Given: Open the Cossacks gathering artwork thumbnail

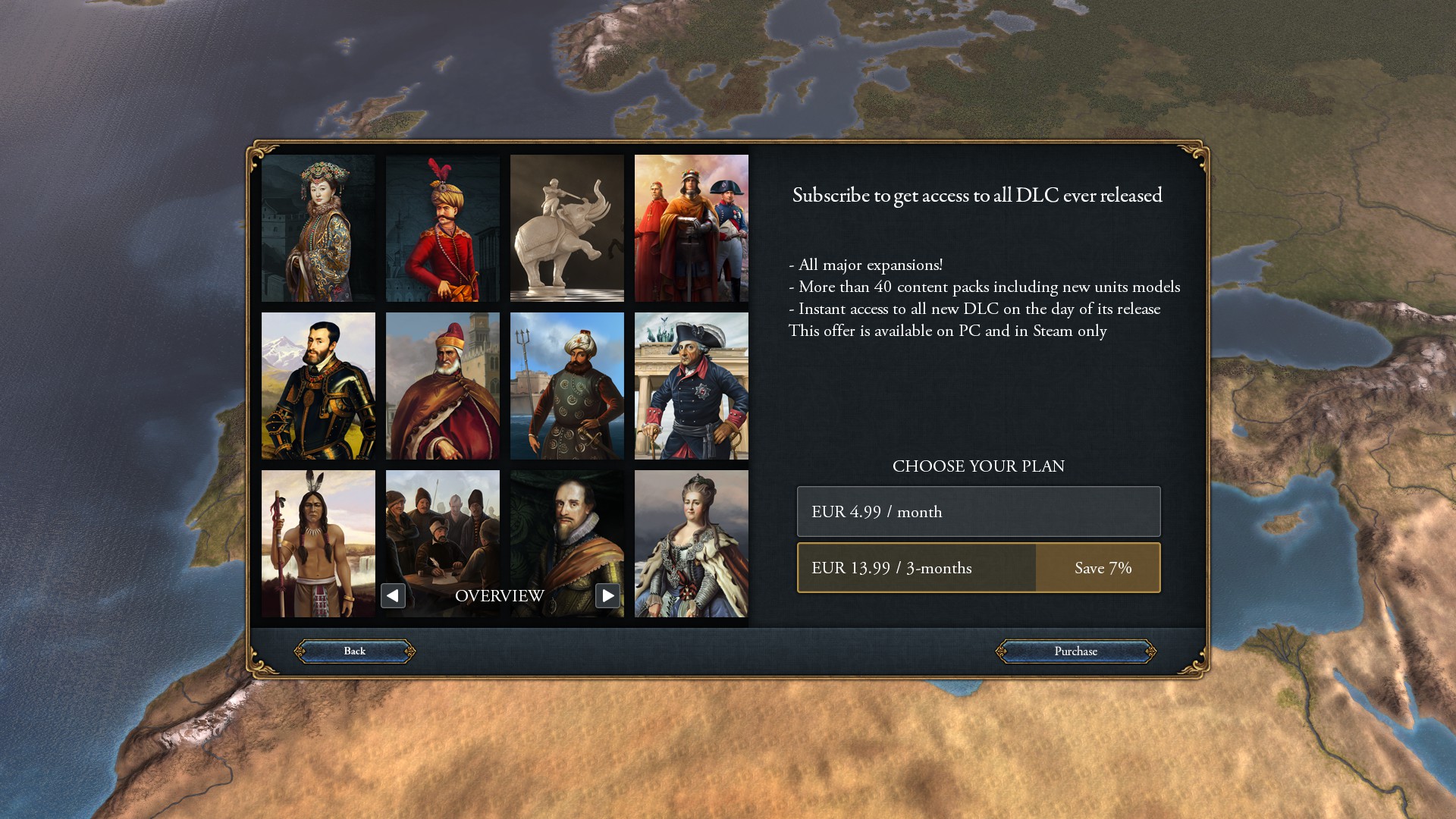Looking at the screenshot, I should [443, 531].
